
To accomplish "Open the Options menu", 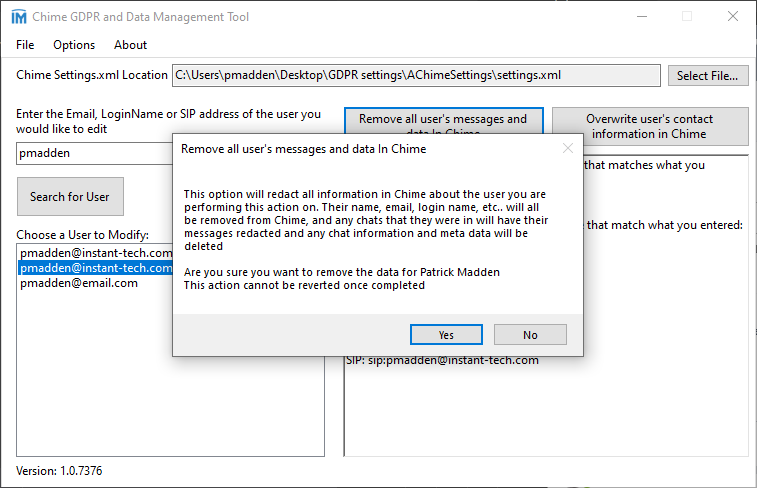I will (74, 45).
